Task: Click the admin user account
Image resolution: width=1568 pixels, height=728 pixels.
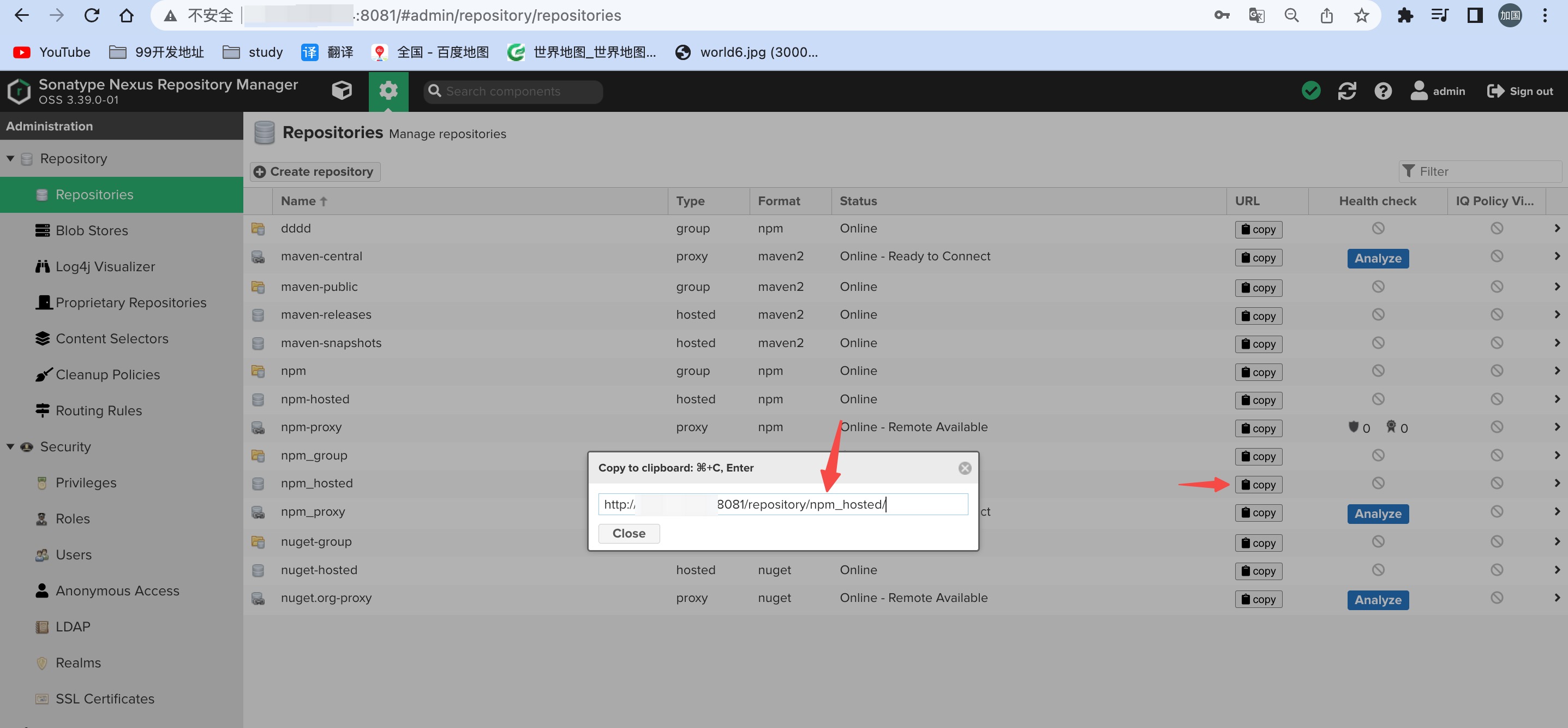Action: 1437,91
